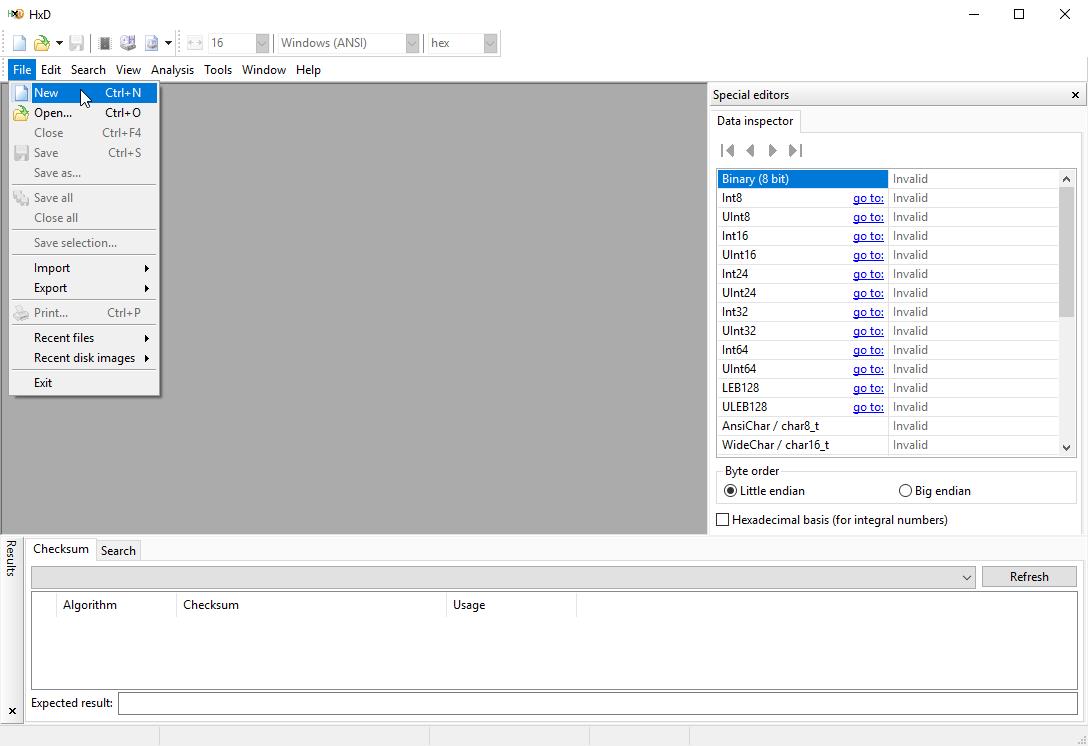The image size is (1088, 746).
Task: Jump to first byte in Data inspector
Action: point(728,150)
